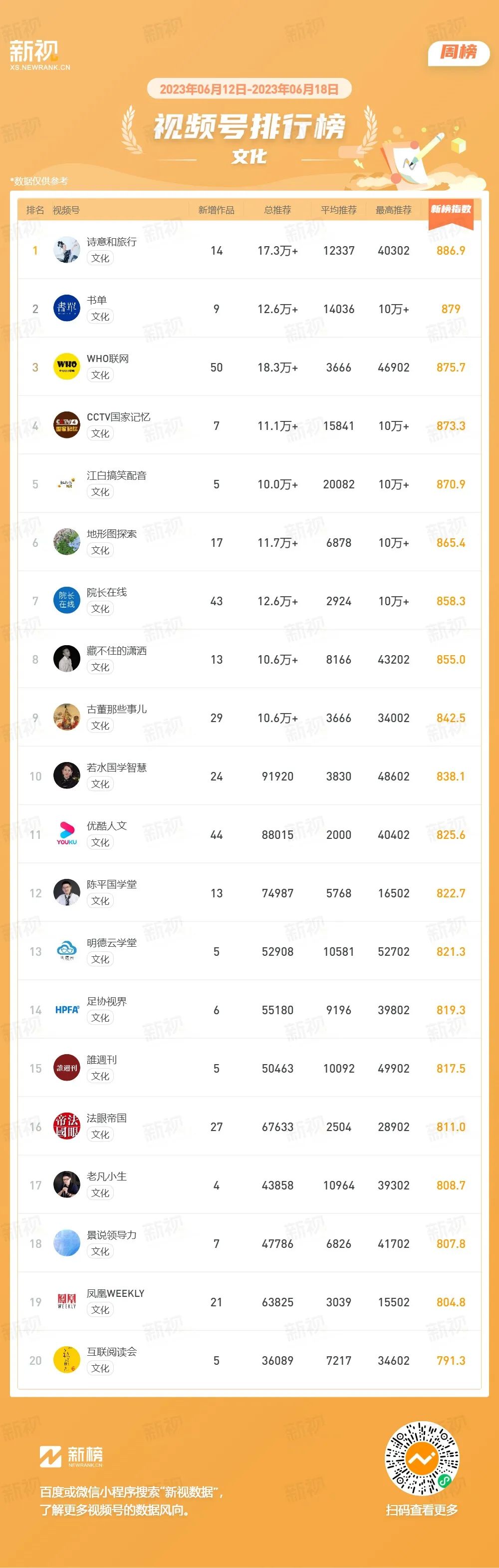This screenshot has height=1568, width=499.
Task: Select the 足协视界 HPFA logo
Action: 67,1010
